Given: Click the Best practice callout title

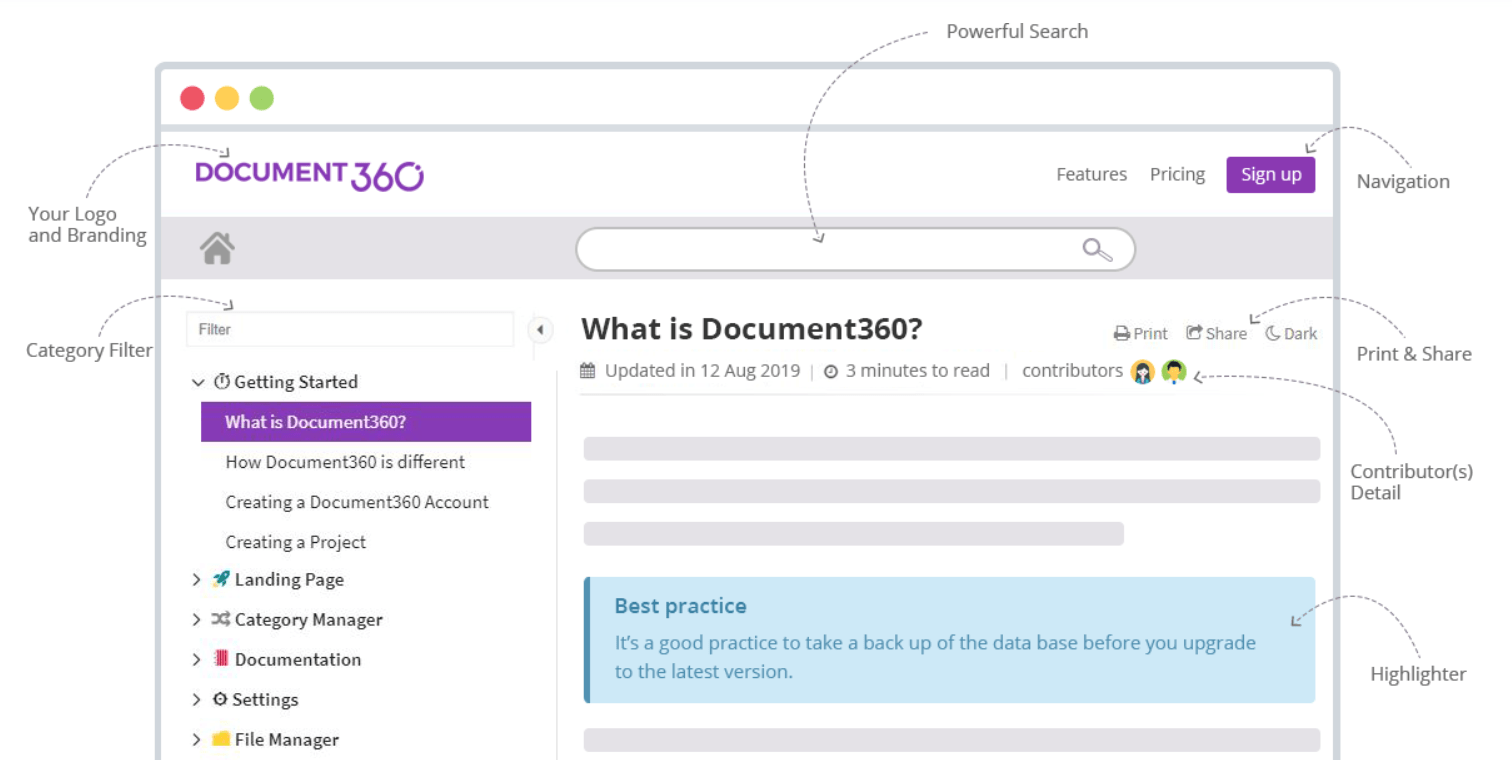Looking at the screenshot, I should 680,605.
